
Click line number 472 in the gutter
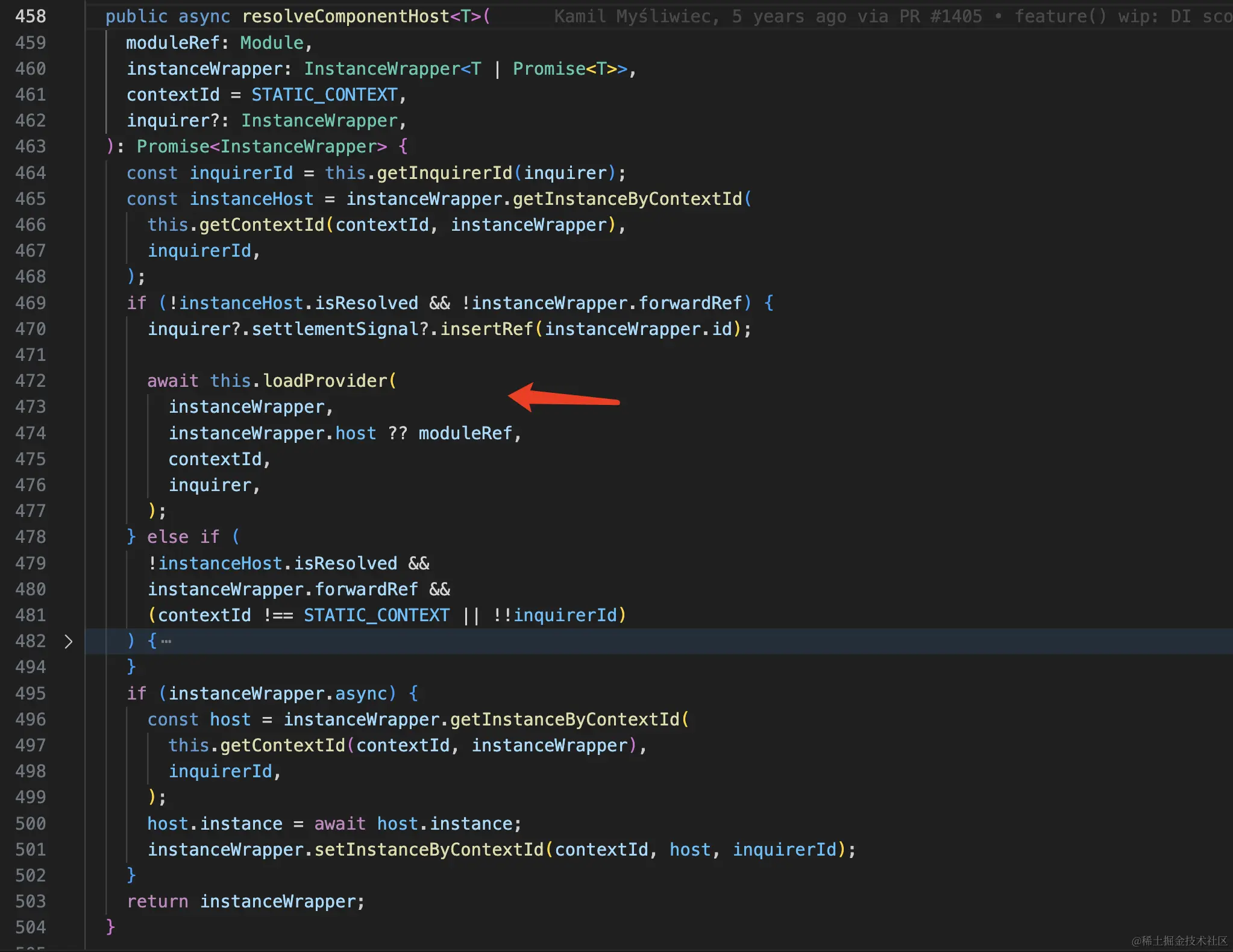click(31, 381)
